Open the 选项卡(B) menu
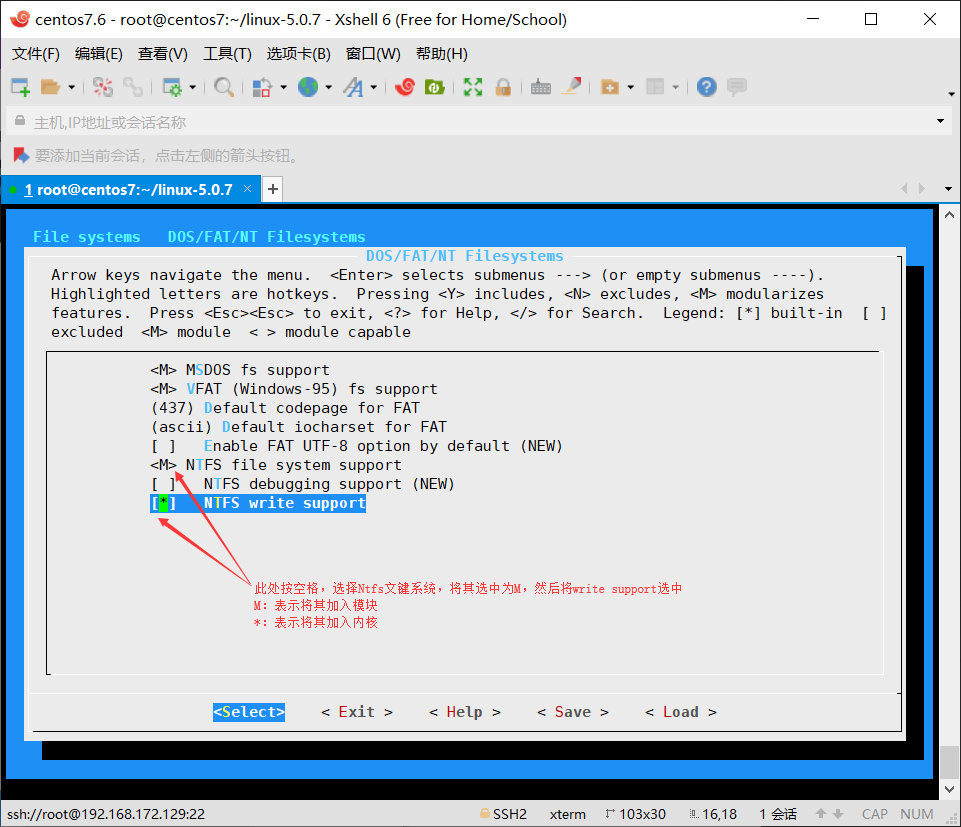The height and width of the screenshot is (827, 961). click(298, 54)
